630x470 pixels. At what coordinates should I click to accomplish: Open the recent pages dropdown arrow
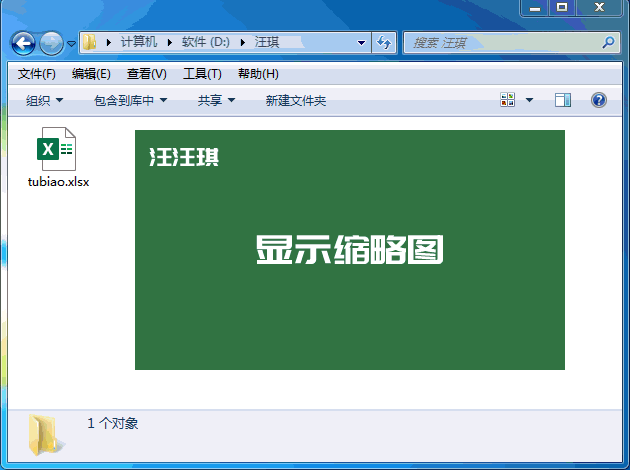[71, 43]
